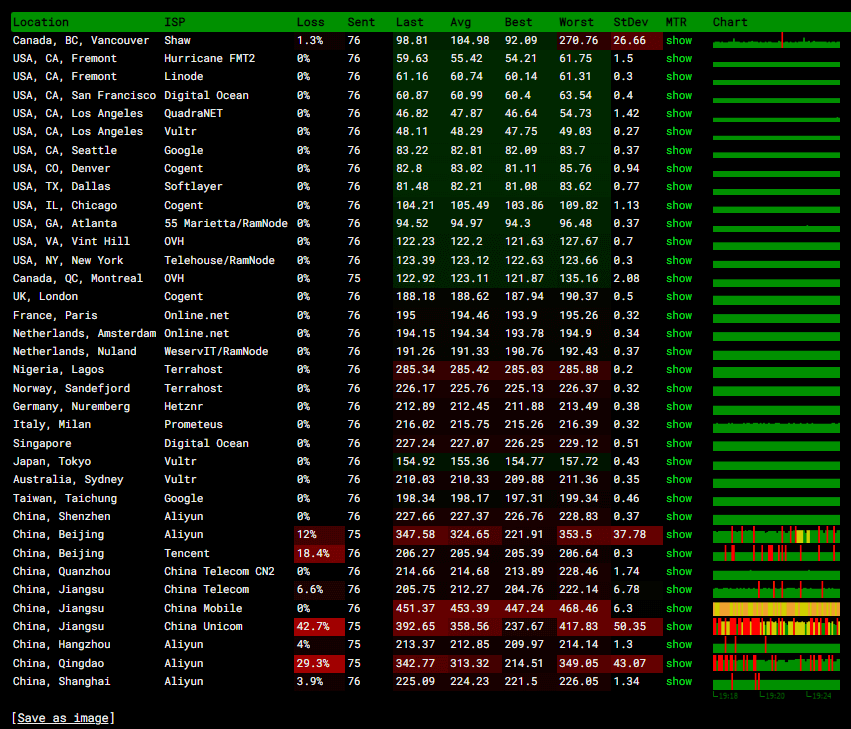Viewport: 851px width, 729px height.
Task: Click show in the San Francisco row
Action: [679, 95]
